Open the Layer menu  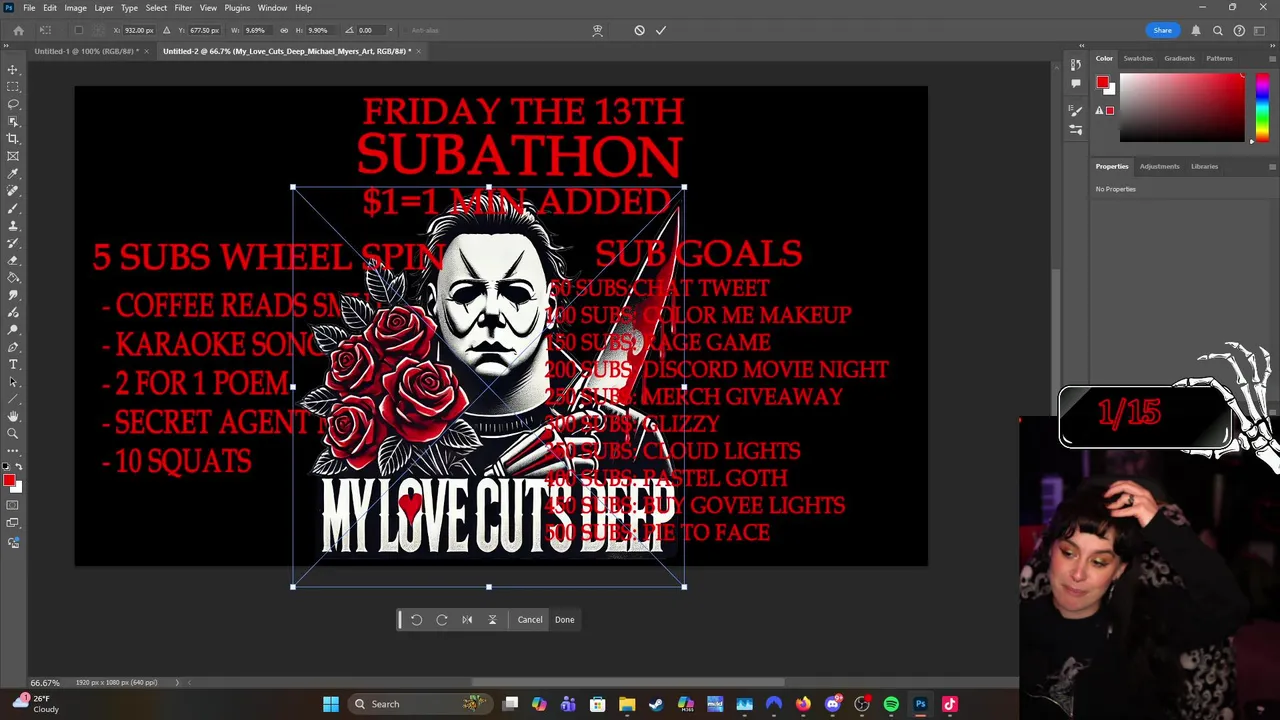pyautogui.click(x=104, y=8)
